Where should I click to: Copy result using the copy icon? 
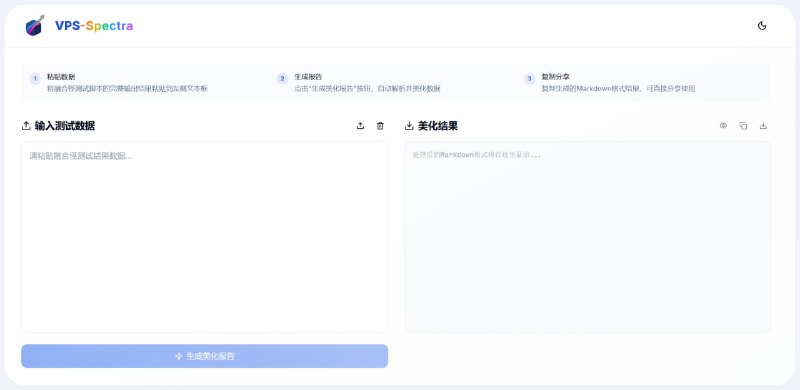coord(743,126)
